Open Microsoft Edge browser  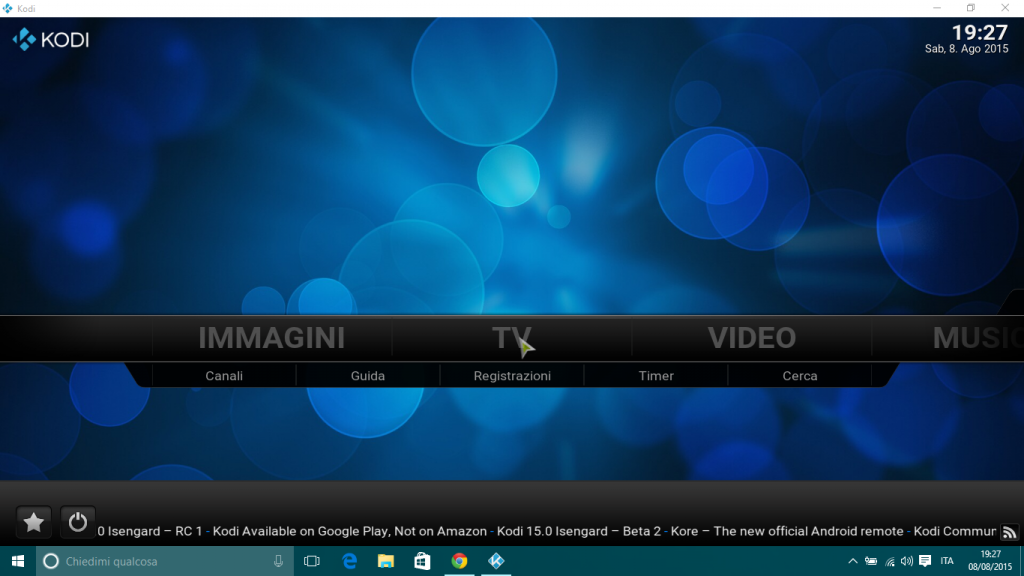[349, 561]
